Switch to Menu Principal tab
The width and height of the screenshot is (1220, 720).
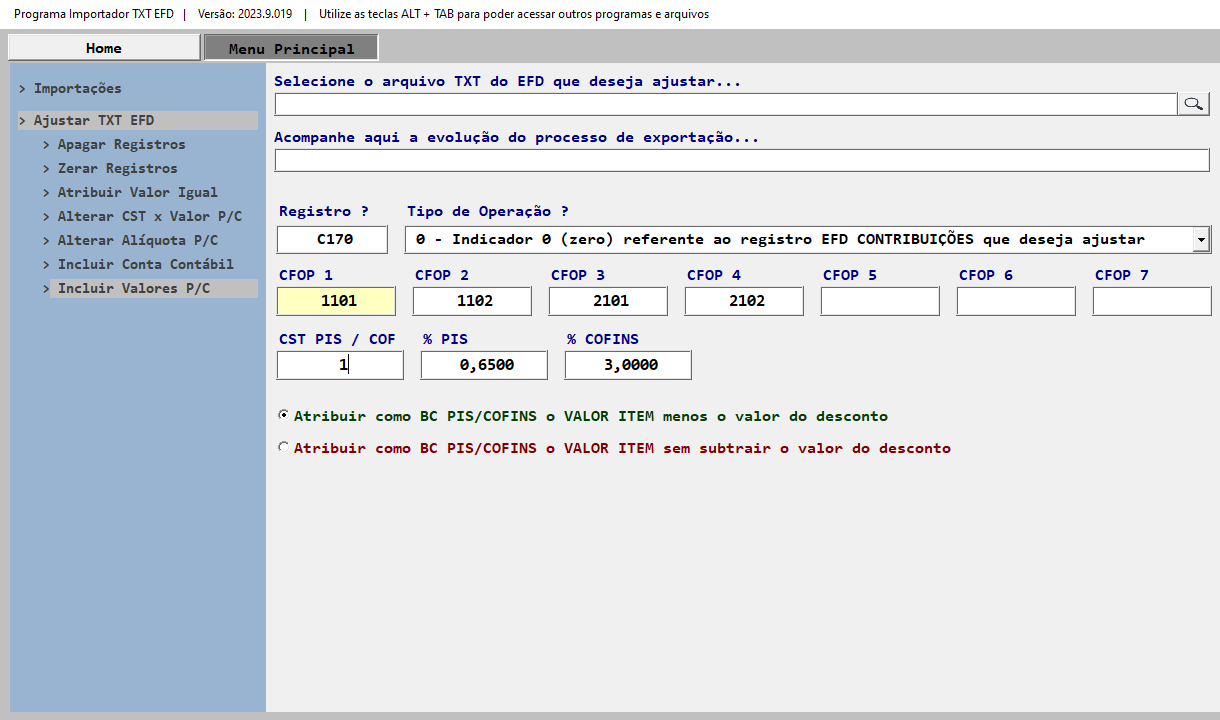pyautogui.click(x=291, y=48)
